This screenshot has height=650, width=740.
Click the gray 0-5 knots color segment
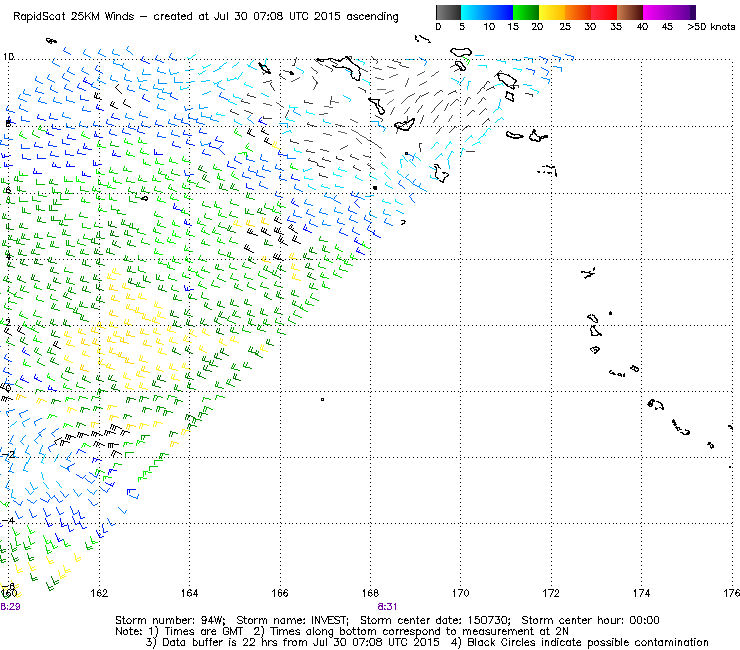(448, 12)
